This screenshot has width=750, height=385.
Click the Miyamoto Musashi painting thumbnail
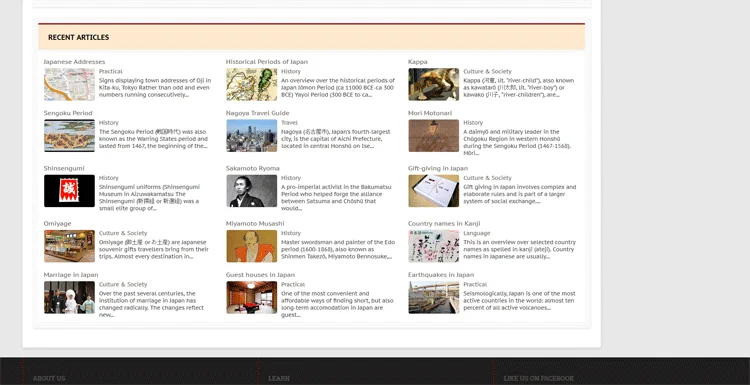(x=252, y=246)
